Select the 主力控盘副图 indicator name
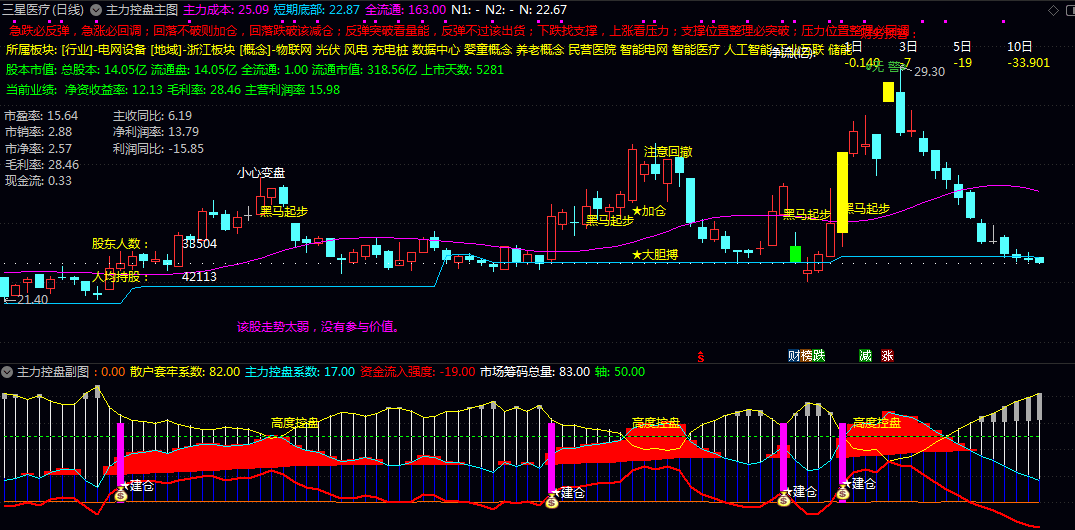Screen dimensions: 1075x530 [x=53, y=372]
